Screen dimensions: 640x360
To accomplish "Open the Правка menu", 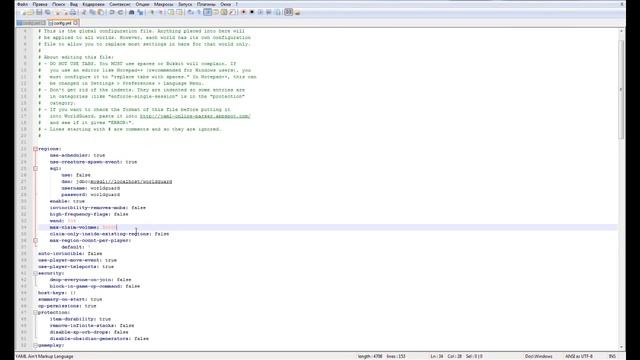I will (40, 4).
